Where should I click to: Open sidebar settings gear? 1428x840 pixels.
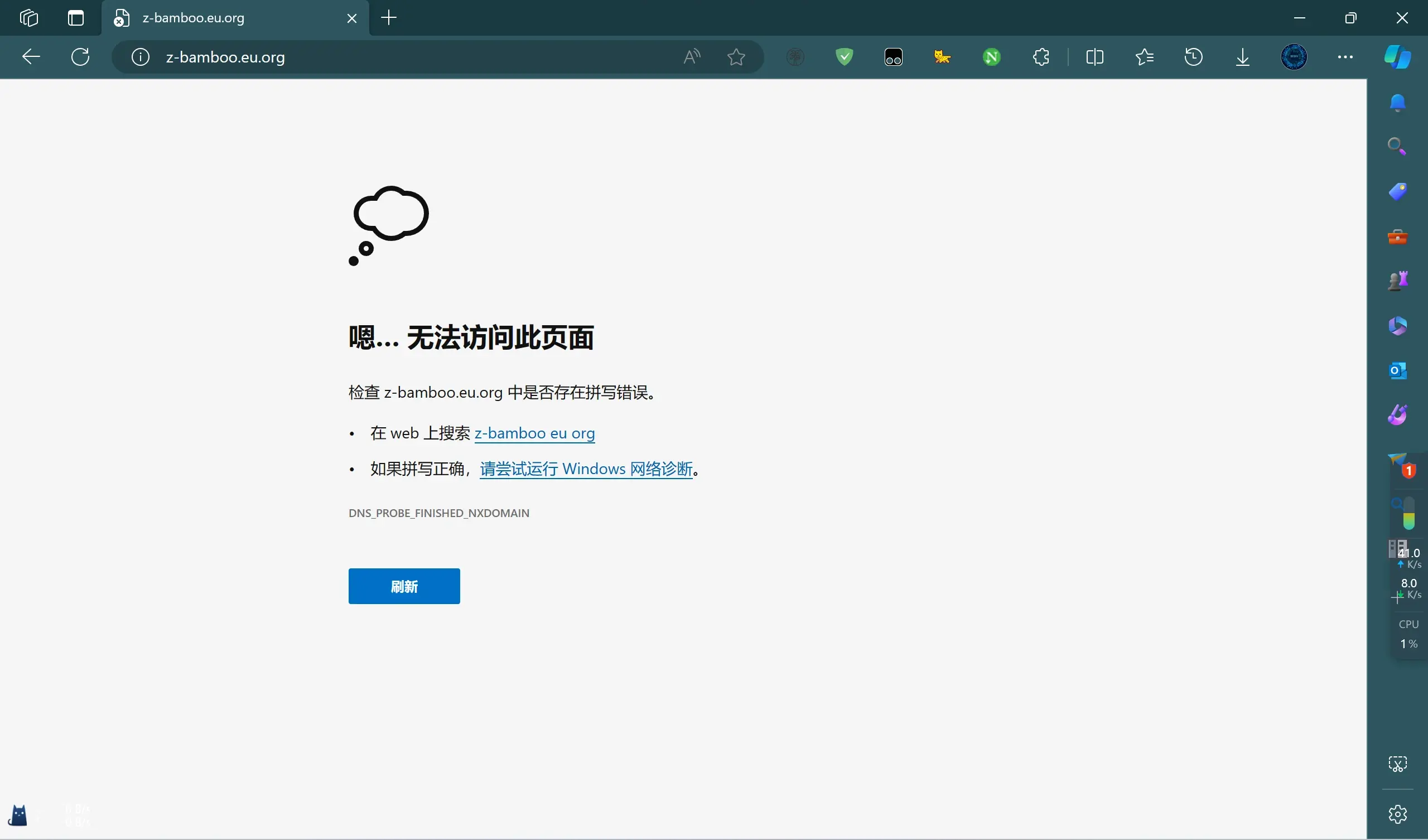pyautogui.click(x=1397, y=814)
